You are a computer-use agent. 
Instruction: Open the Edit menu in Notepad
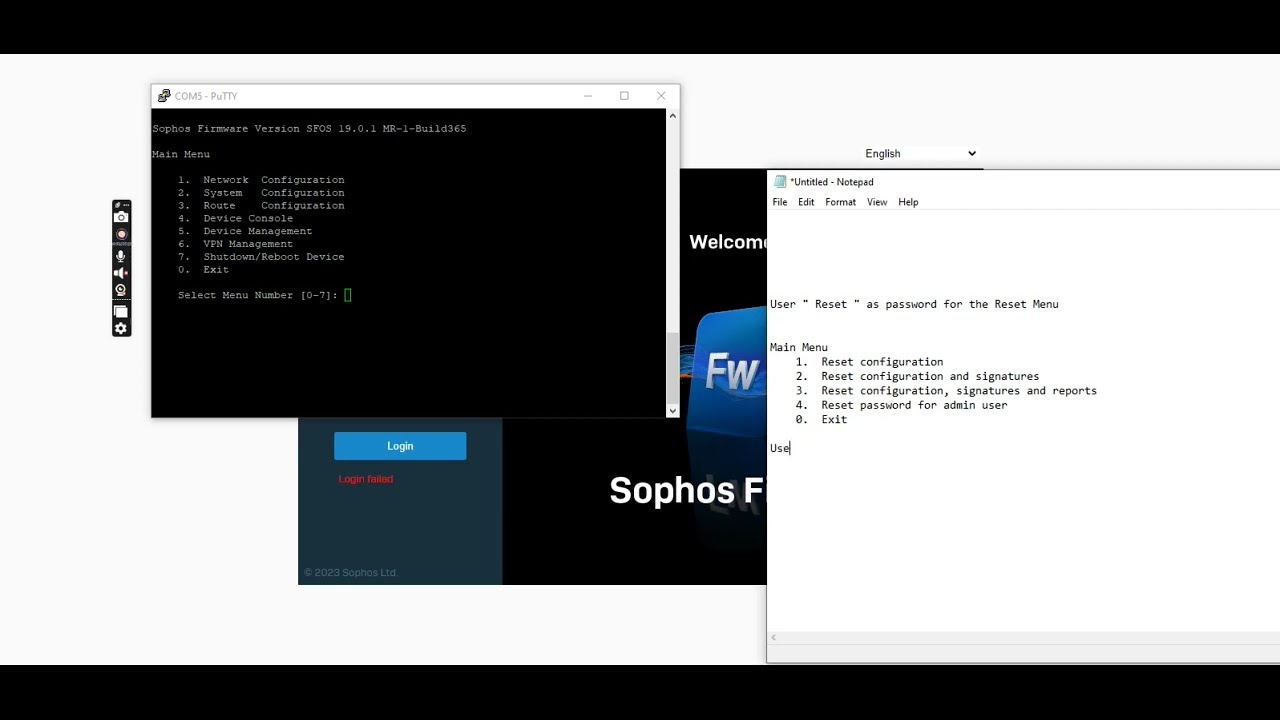(x=806, y=202)
